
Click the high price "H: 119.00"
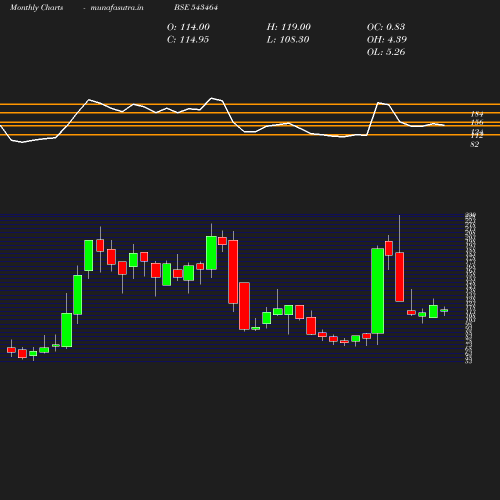(289, 27)
